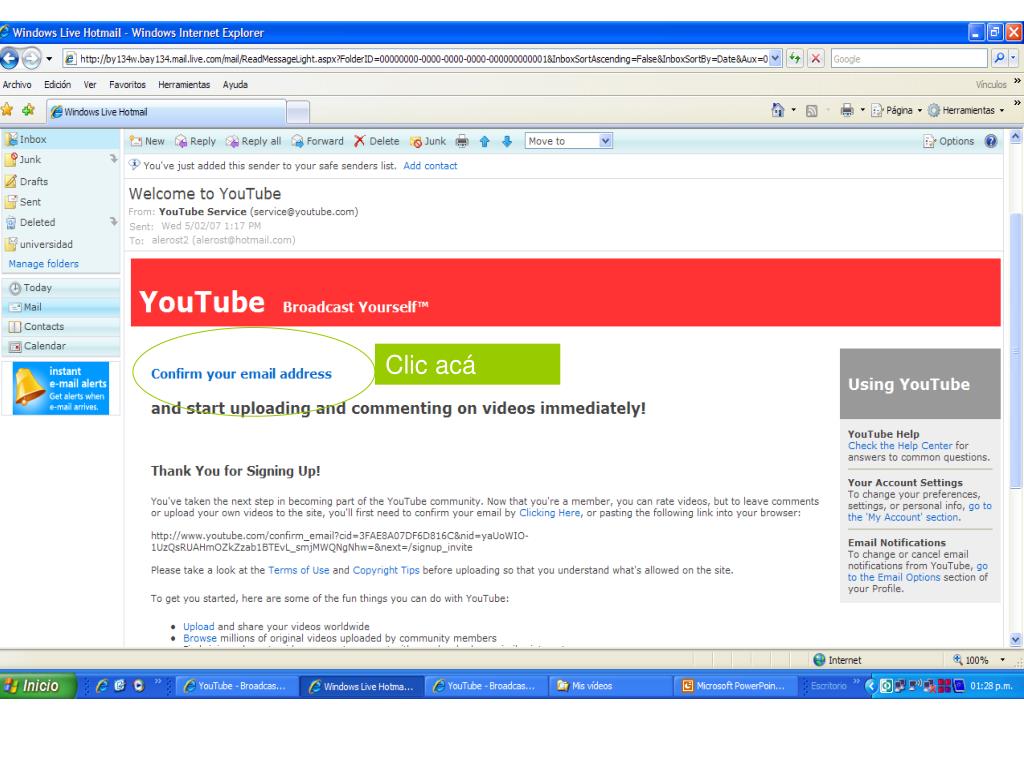Click the Inicio start button
The image size is (1024, 768).
(38, 686)
